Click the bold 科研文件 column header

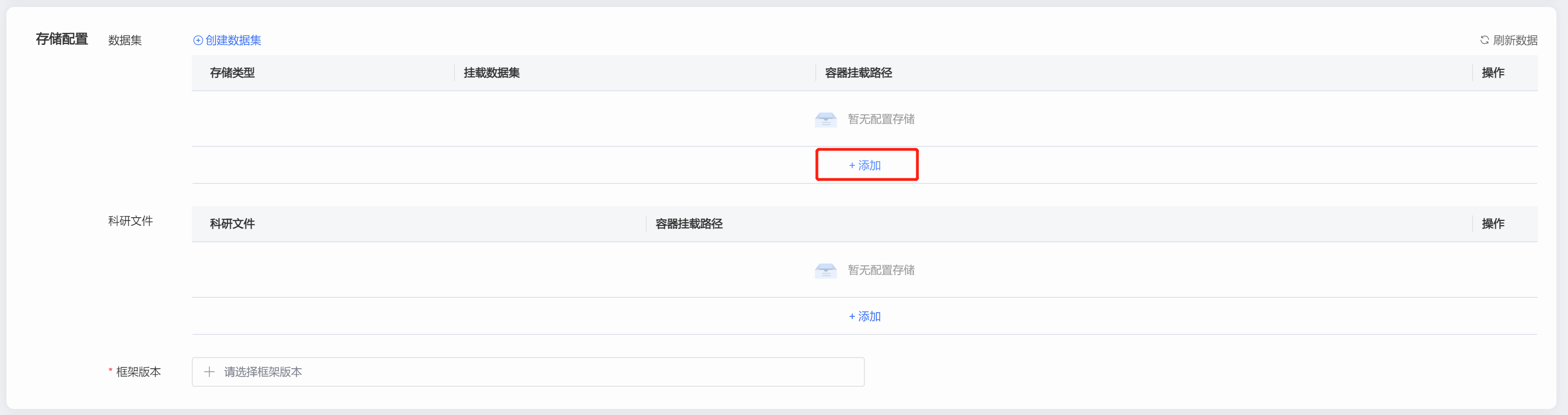click(x=233, y=224)
